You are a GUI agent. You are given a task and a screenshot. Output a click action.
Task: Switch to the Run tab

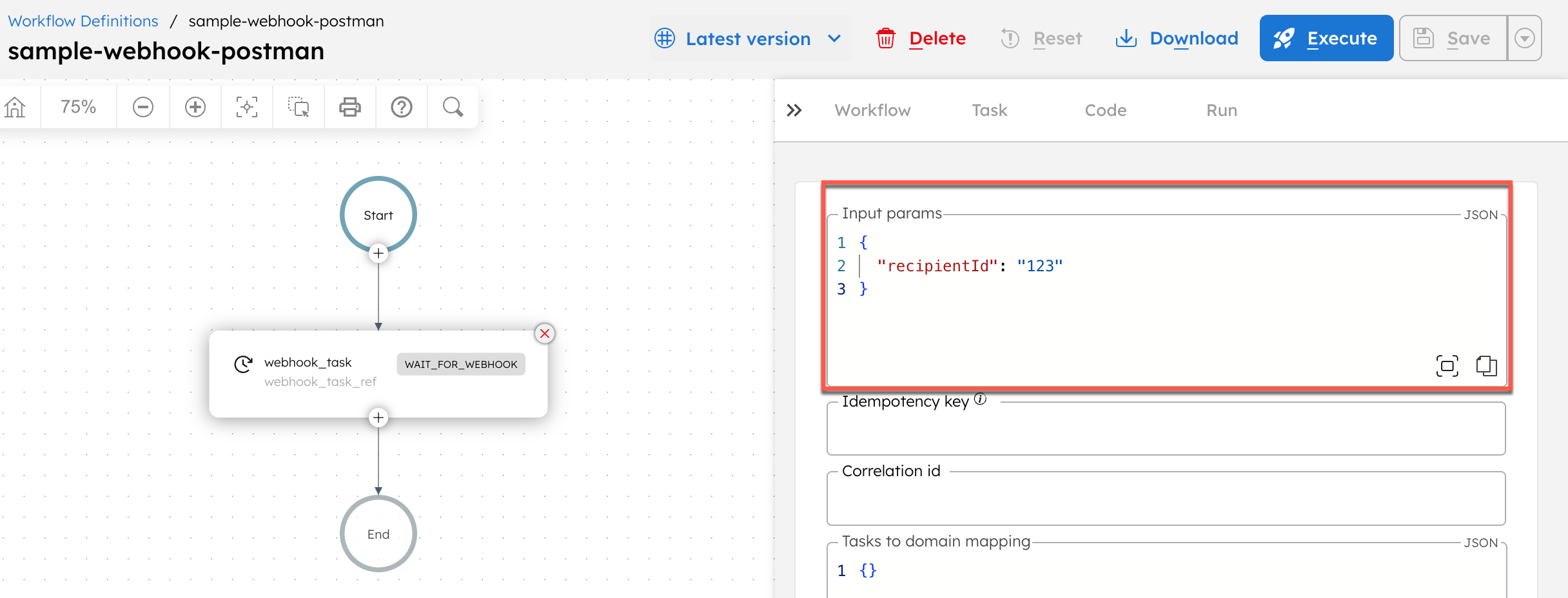point(1222,110)
